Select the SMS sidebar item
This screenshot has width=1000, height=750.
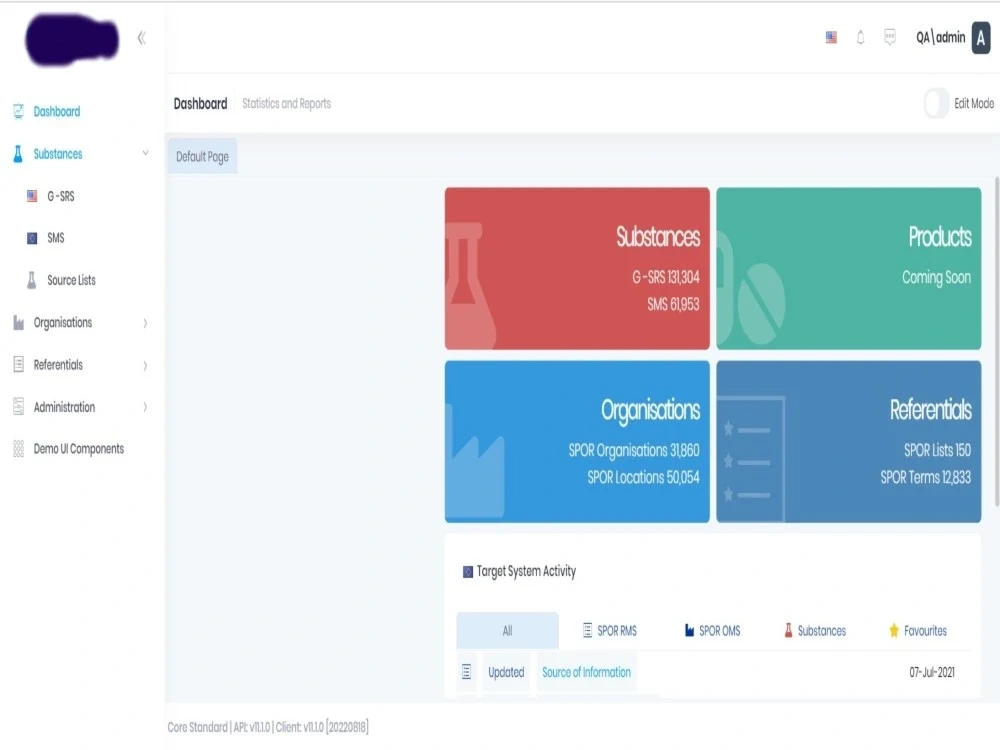pos(60,238)
